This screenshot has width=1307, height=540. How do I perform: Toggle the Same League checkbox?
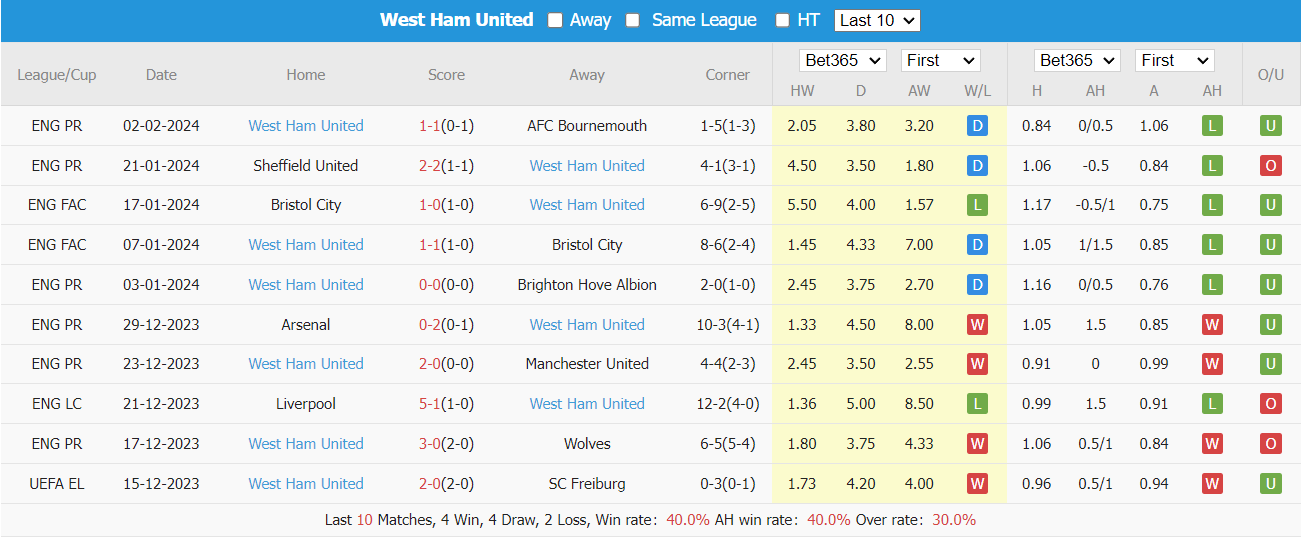633,20
